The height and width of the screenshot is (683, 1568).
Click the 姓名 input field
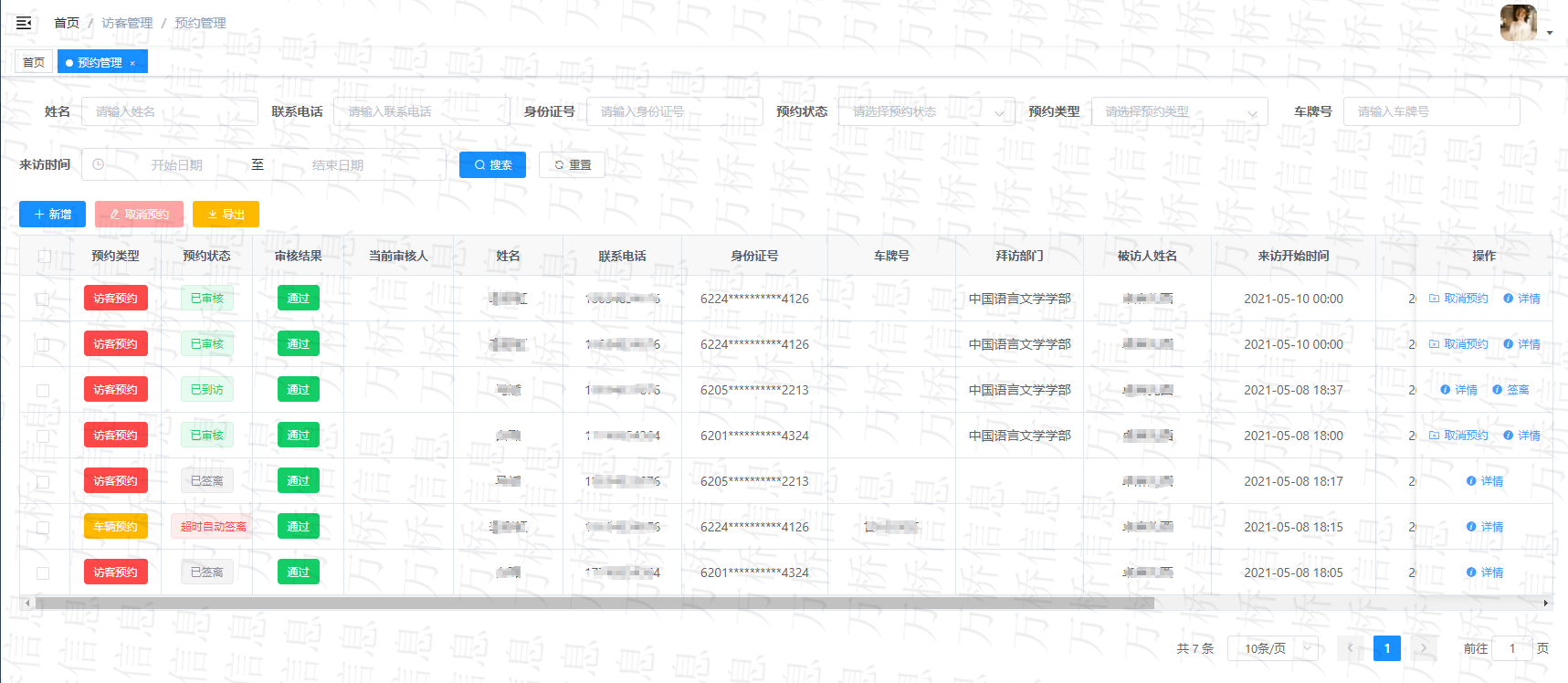click(x=170, y=112)
